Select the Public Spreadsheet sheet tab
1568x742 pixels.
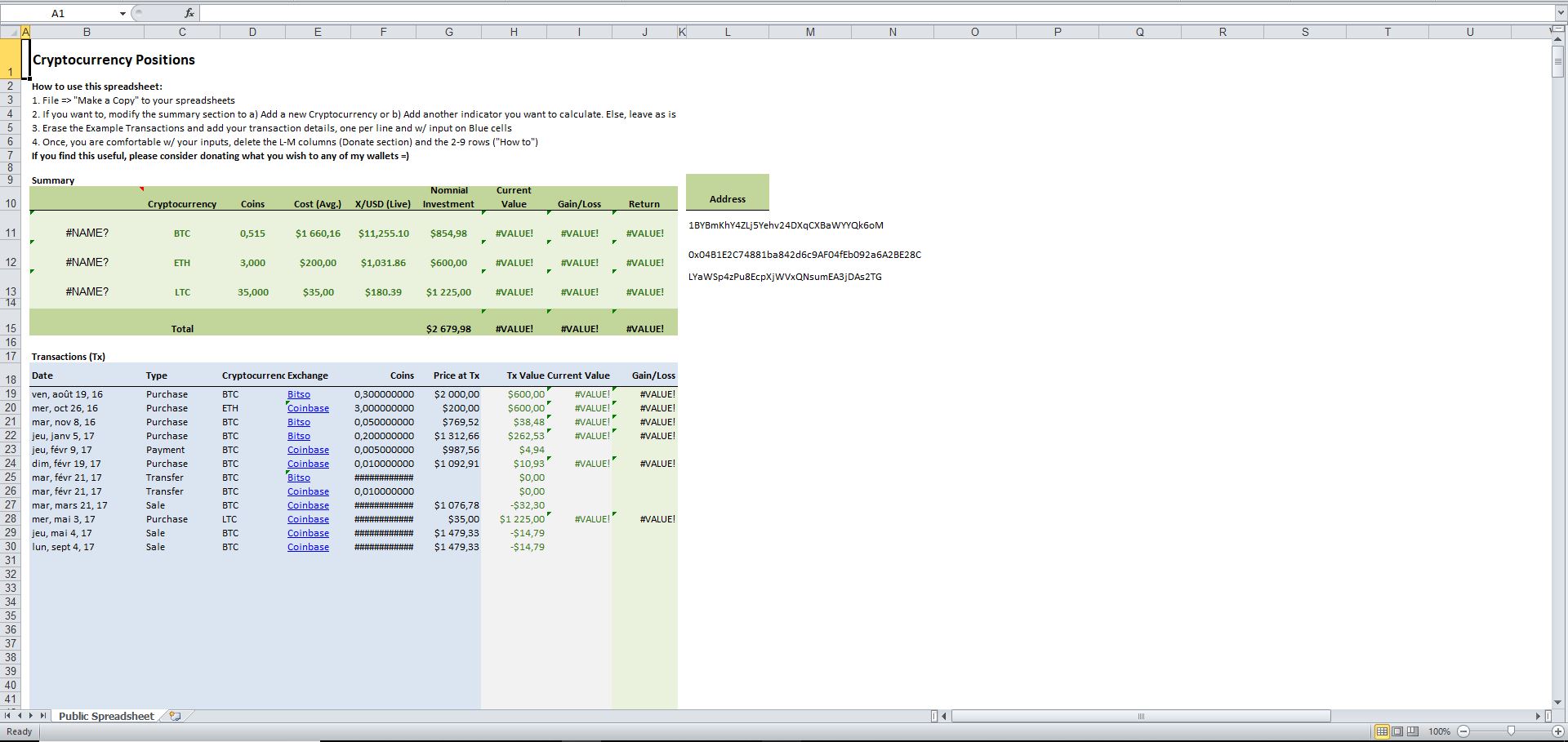coord(106,716)
